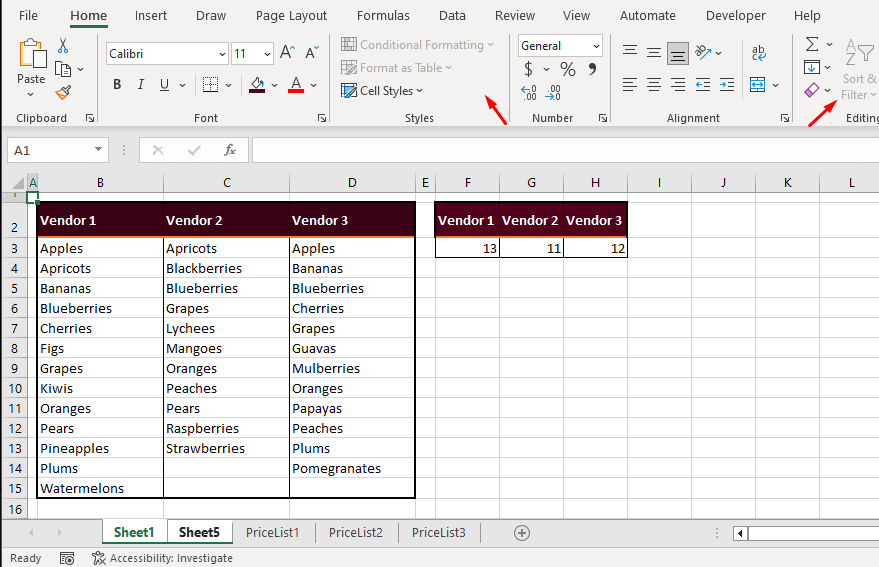Expand the Fill Color dropdown arrow
Screen dimensions: 879x567
coord(274,85)
